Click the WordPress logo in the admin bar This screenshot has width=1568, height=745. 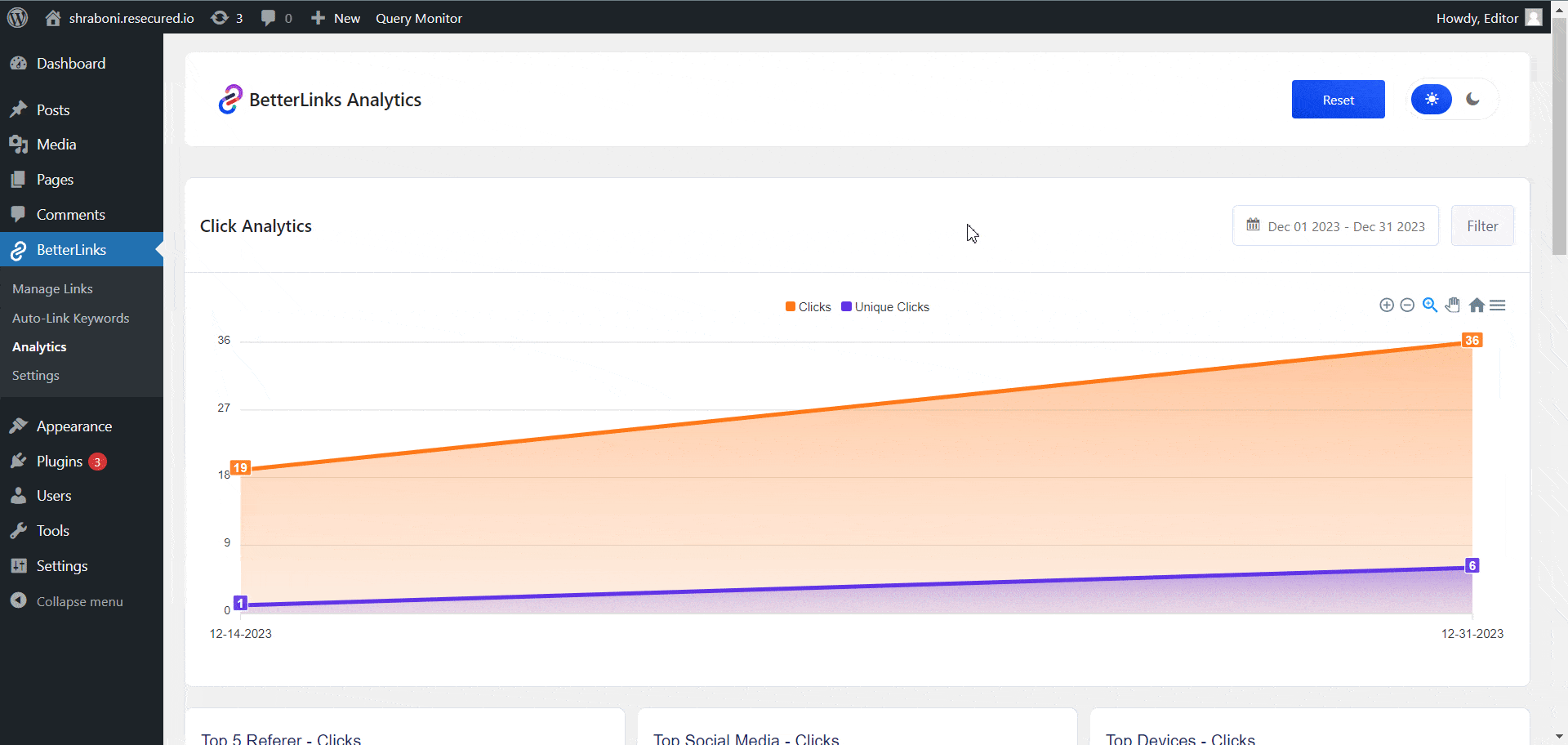tap(17, 18)
